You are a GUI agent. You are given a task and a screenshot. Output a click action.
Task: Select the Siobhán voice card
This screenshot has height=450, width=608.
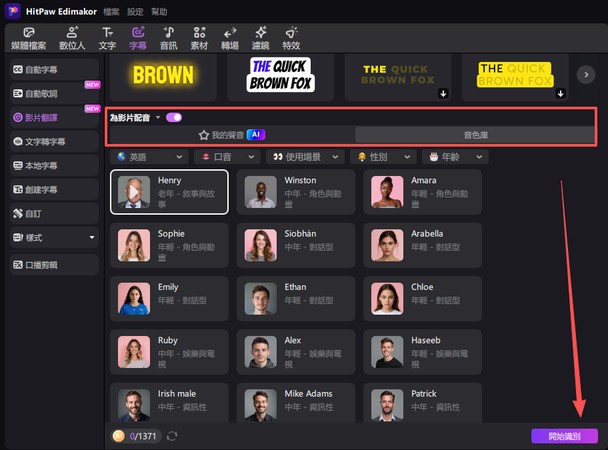coord(296,245)
